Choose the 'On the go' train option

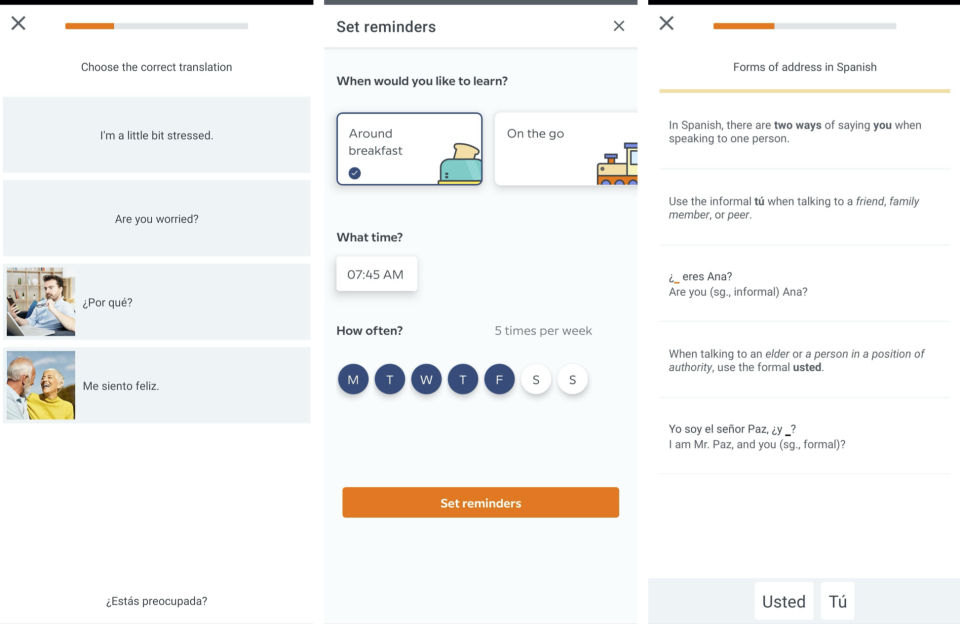tap(566, 148)
